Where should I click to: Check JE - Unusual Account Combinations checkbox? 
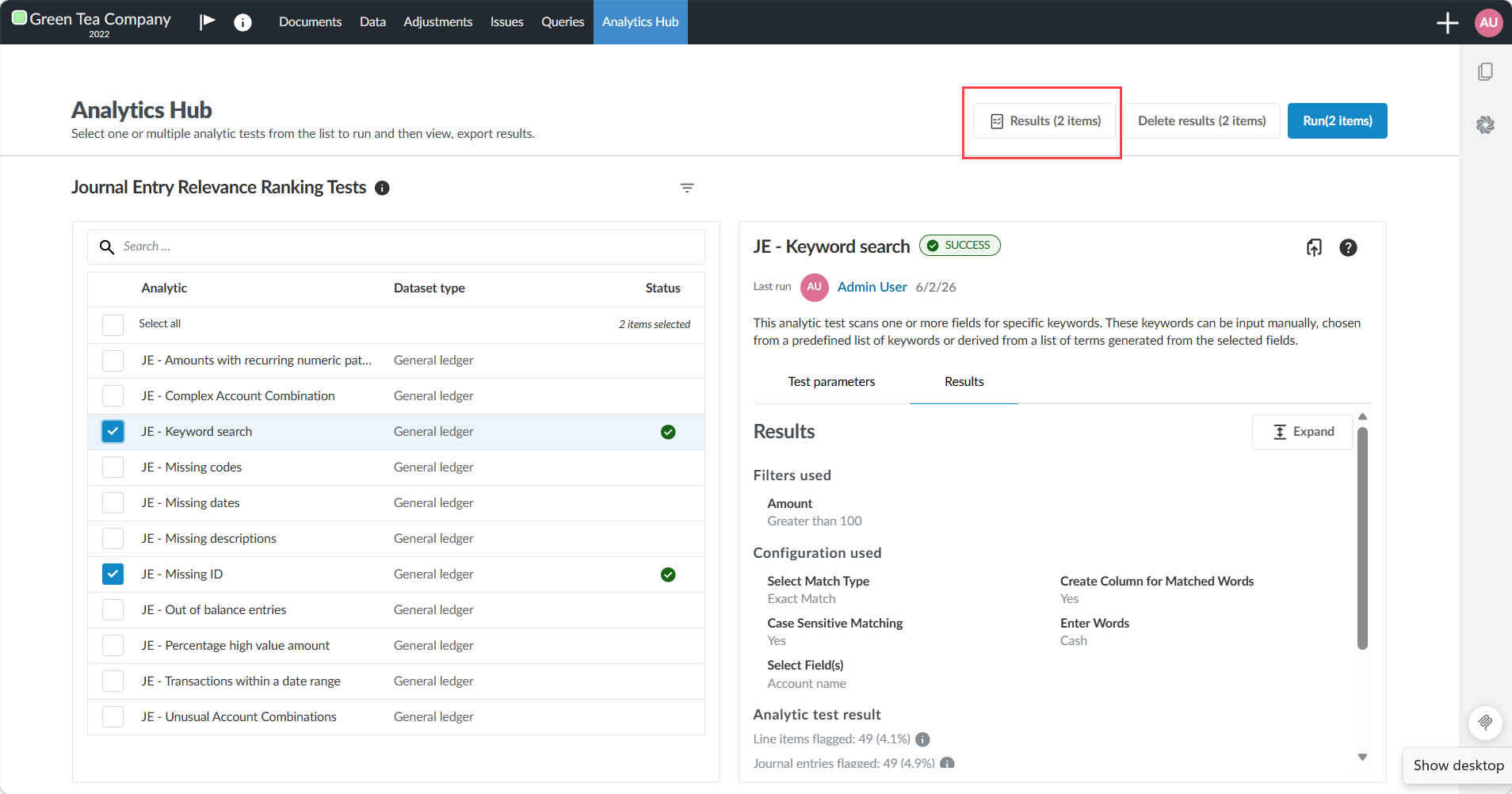(x=113, y=717)
